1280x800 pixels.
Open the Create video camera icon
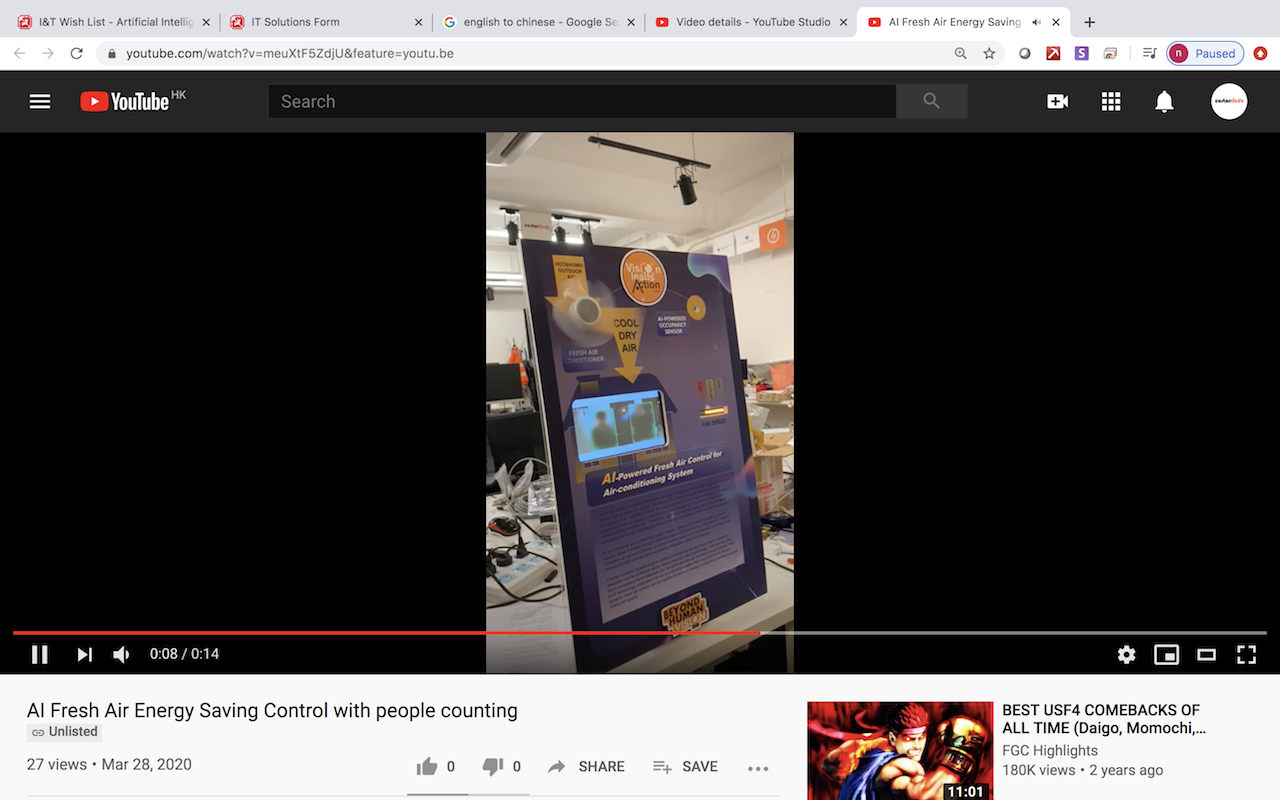1057,101
